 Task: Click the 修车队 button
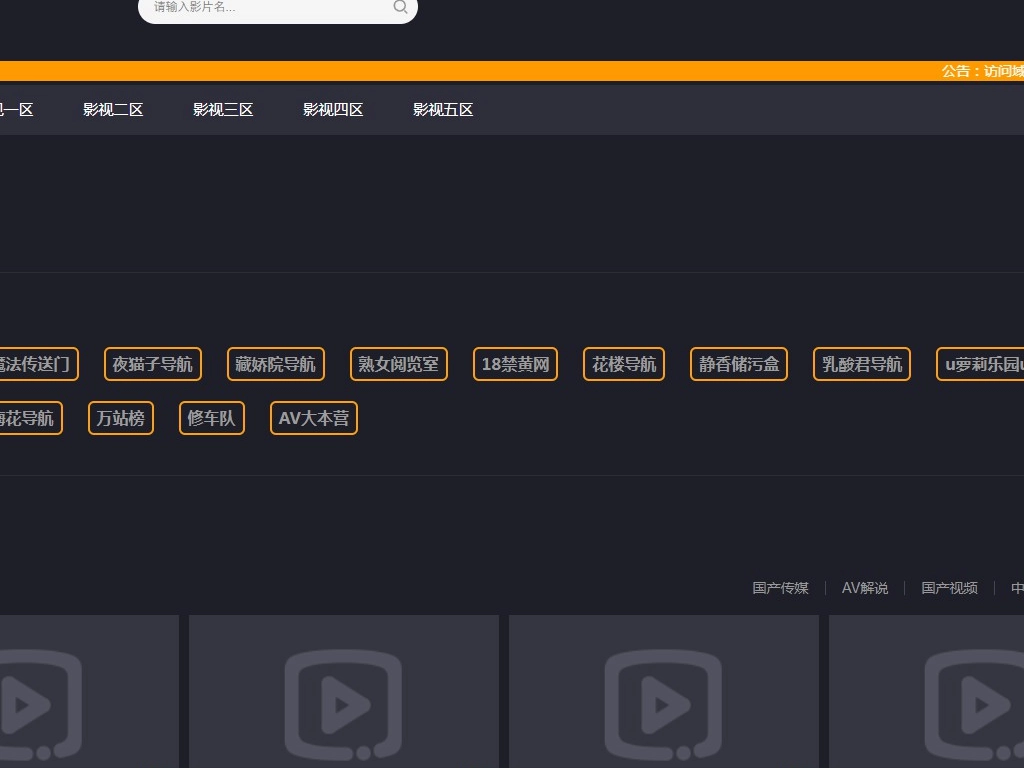point(211,418)
